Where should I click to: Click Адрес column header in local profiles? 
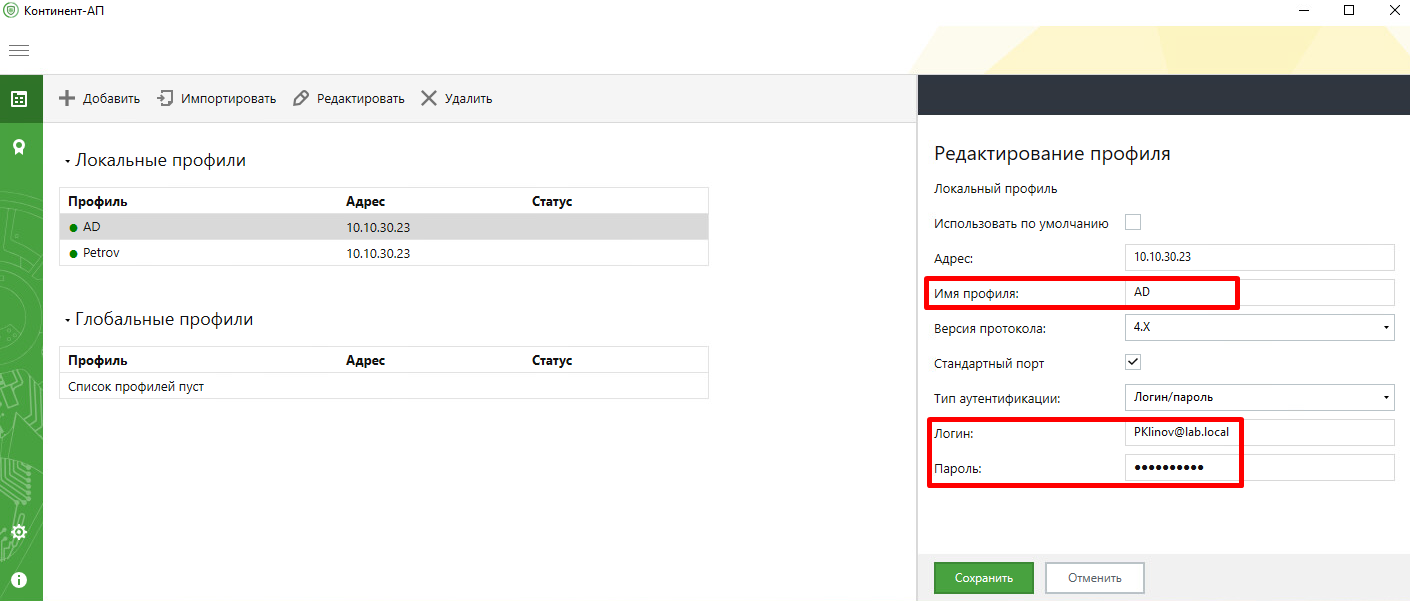pos(365,201)
